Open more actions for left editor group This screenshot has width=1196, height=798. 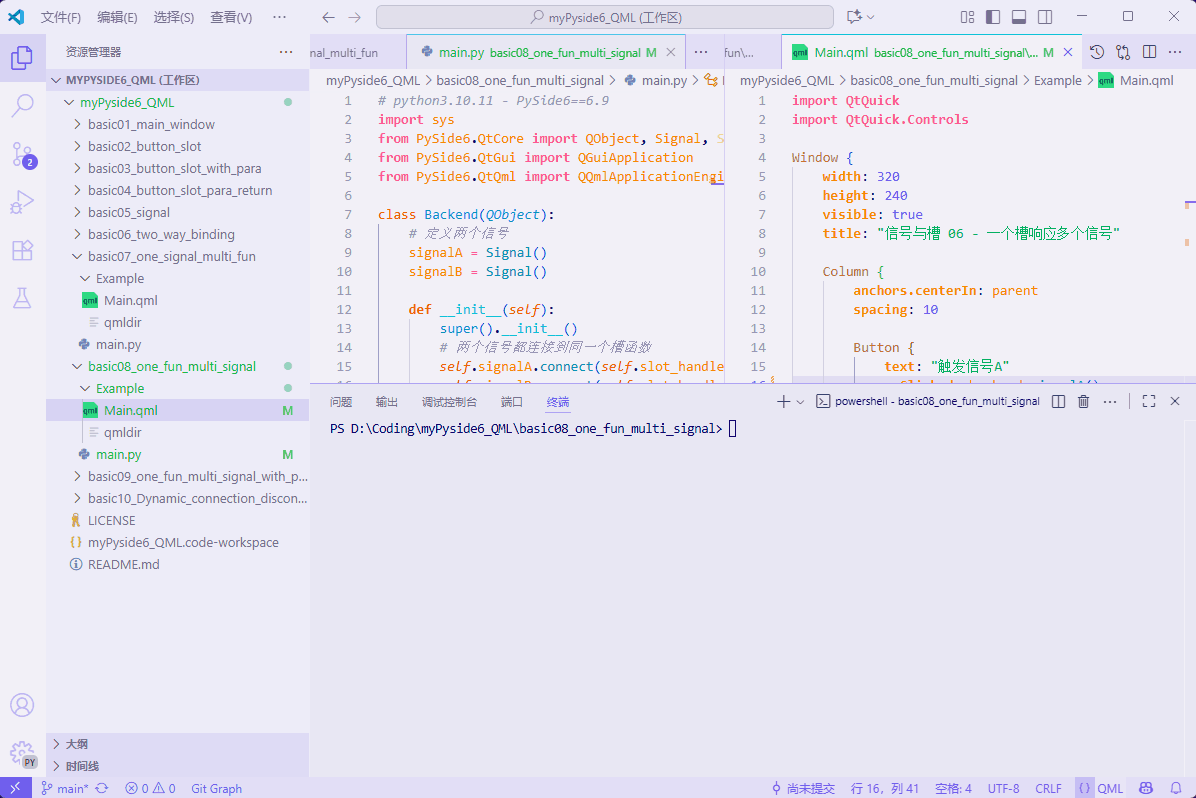click(701, 52)
